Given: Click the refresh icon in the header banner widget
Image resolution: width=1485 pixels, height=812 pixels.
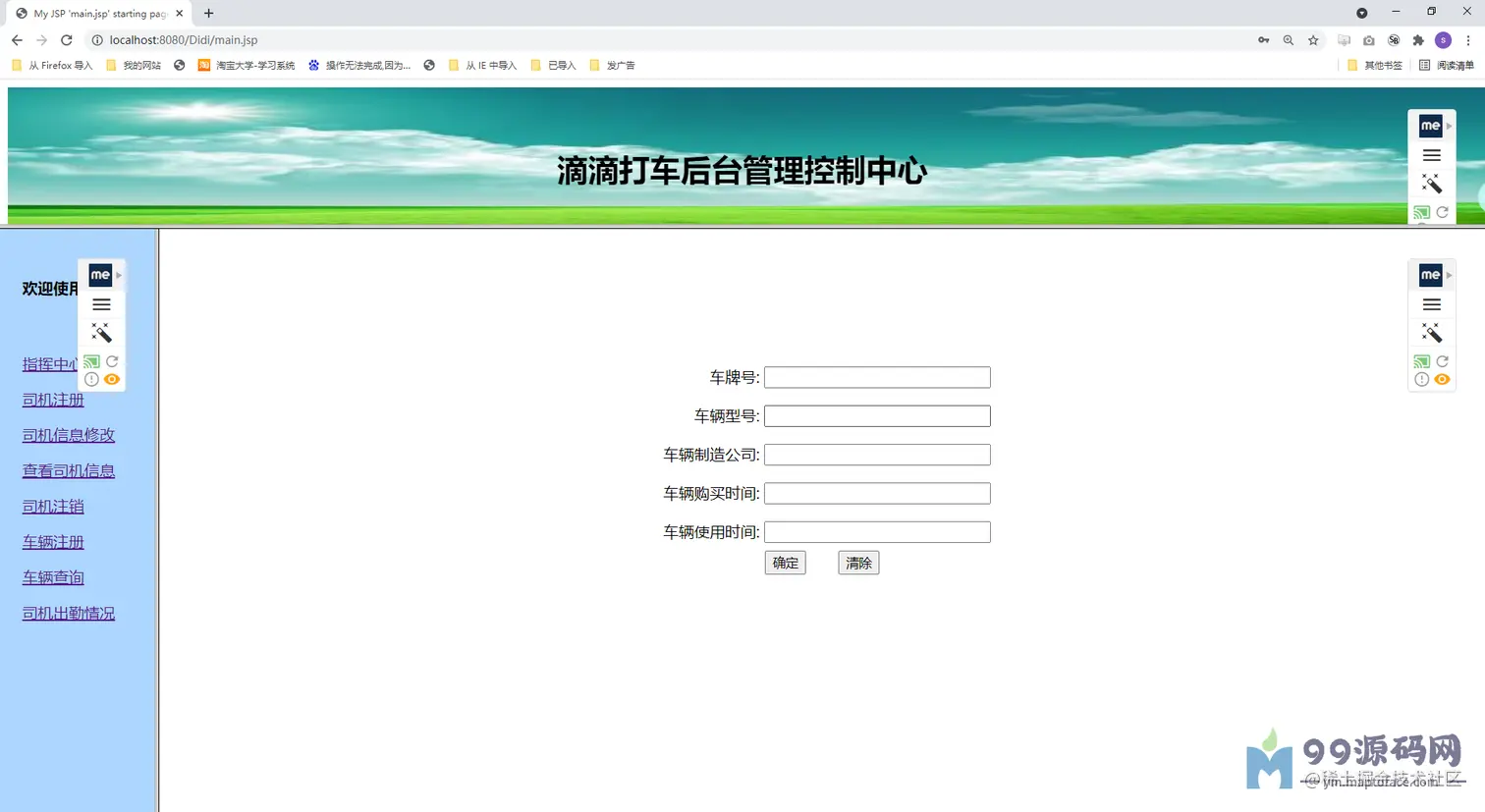Looking at the screenshot, I should pos(1443,212).
